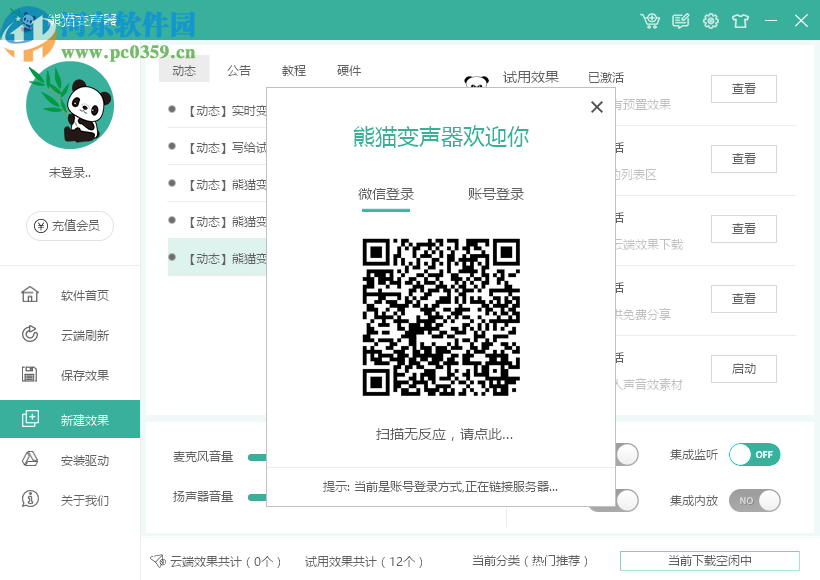Click 试用效果共计（12个）status text
This screenshot has height=580, width=820.
364,562
